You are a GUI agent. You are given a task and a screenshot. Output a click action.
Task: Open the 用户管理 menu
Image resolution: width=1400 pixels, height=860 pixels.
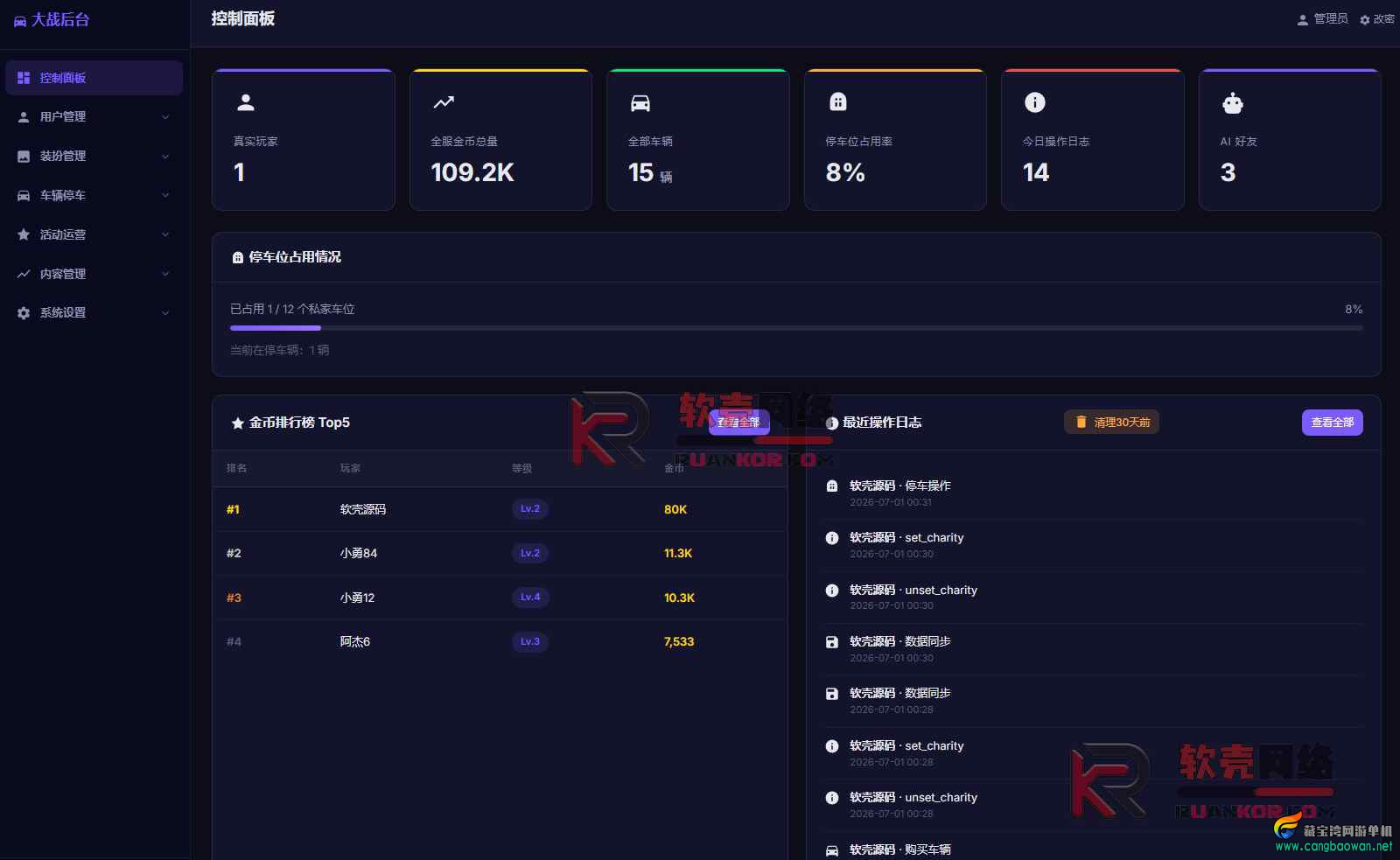tap(94, 116)
